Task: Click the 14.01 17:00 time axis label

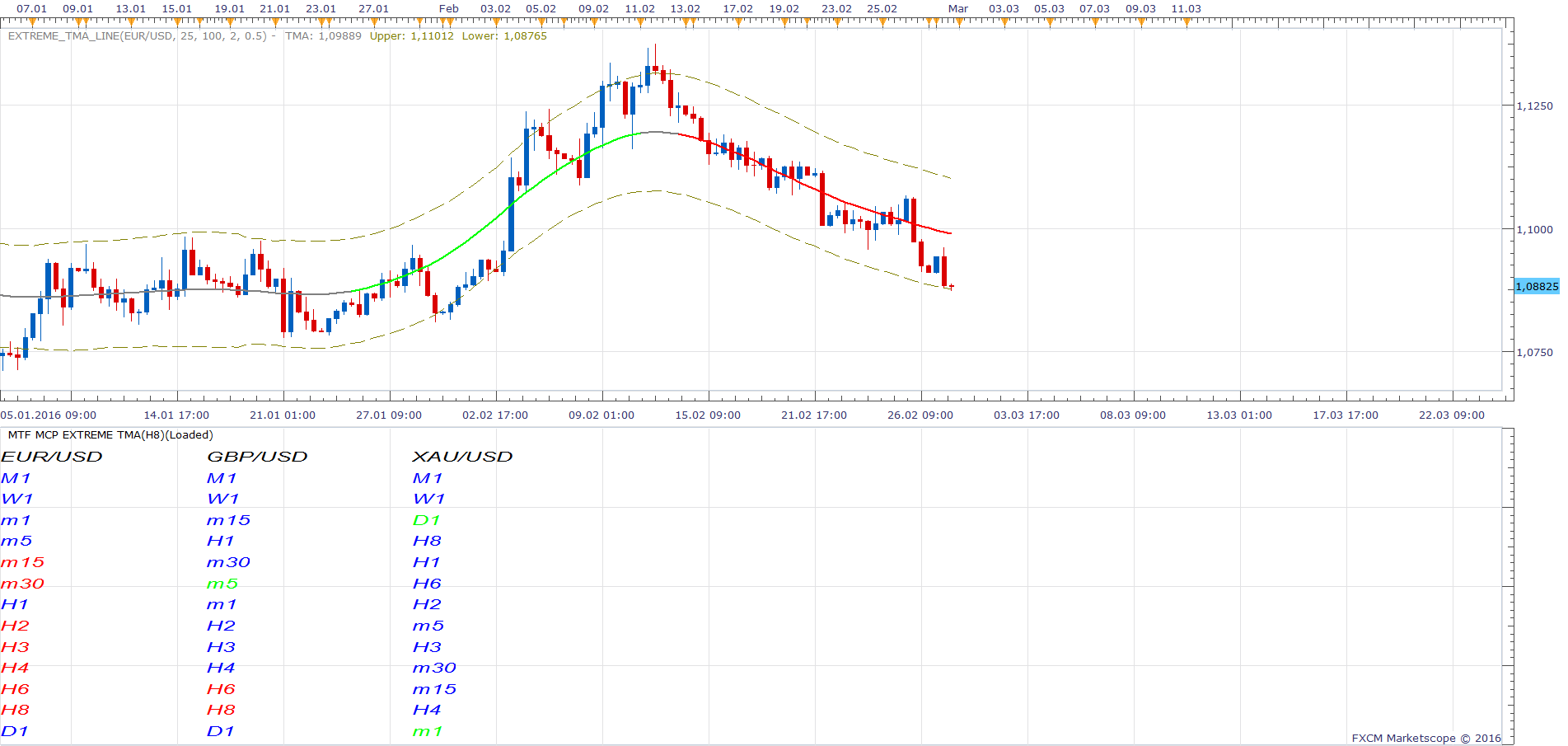Action: [176, 415]
